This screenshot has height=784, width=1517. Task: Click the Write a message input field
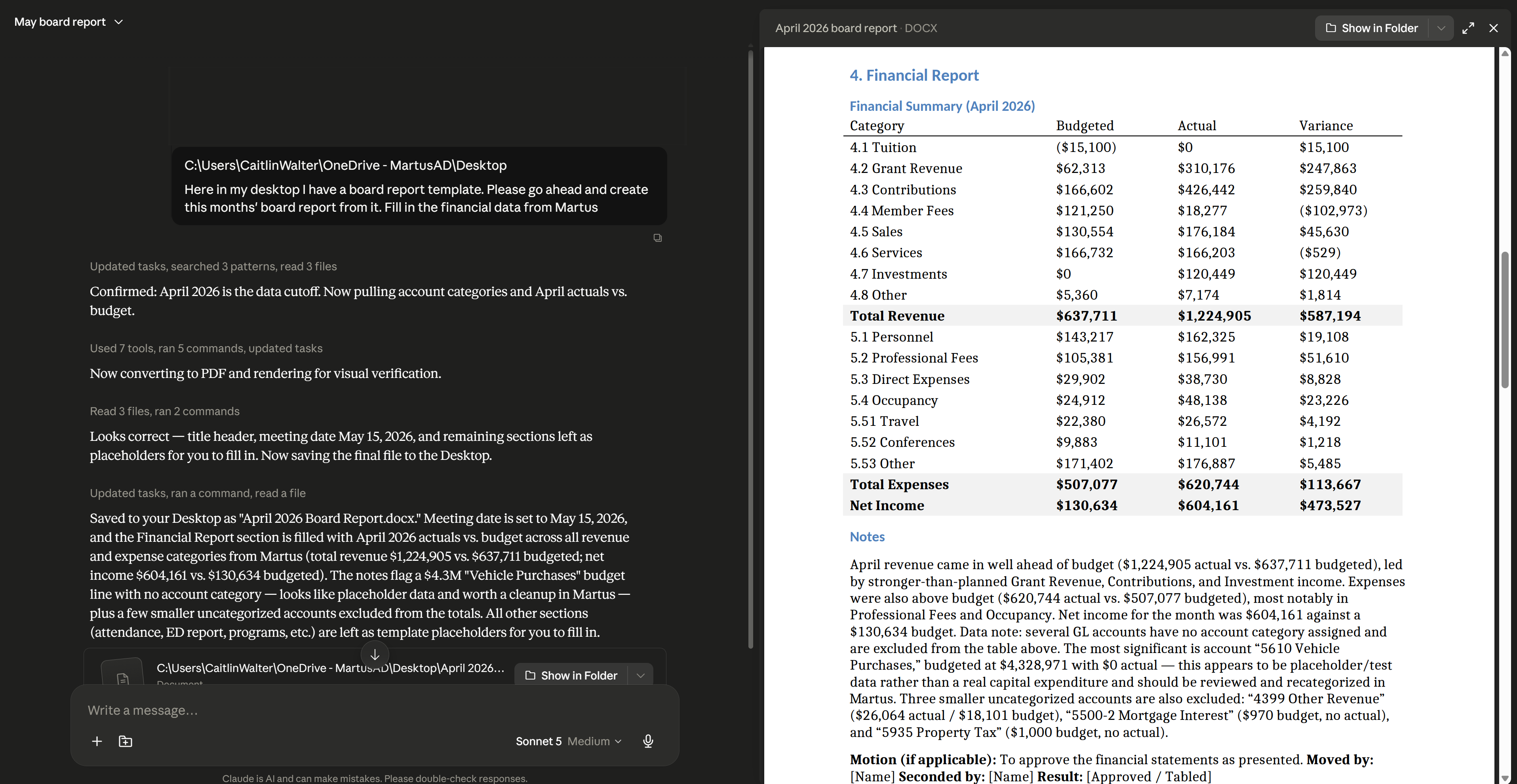[375, 710]
